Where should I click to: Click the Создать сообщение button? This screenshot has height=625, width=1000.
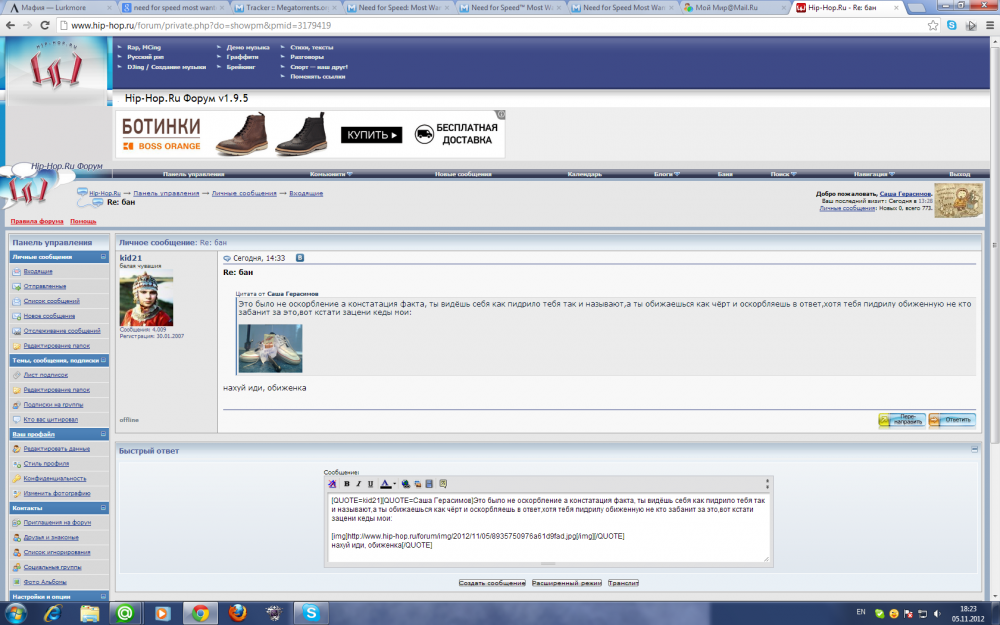492,582
